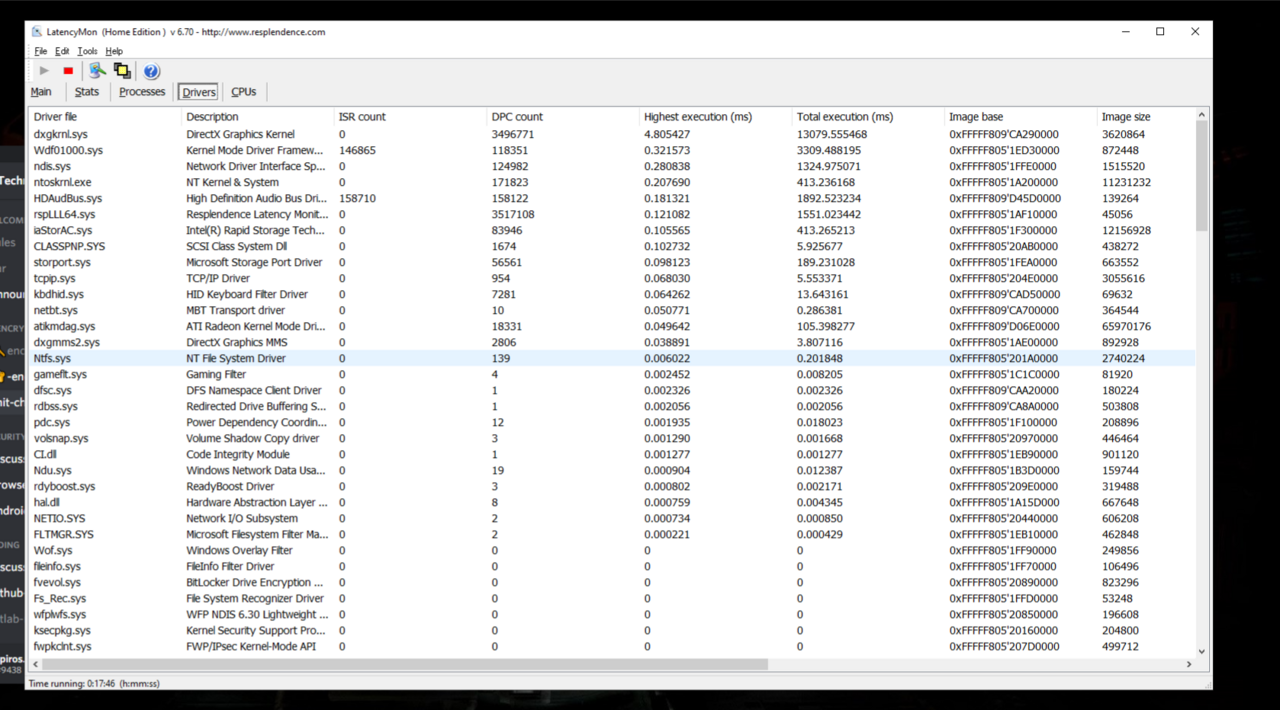This screenshot has height=710, width=1280.
Task: Sort by the Image size column header
Action: click(x=1145, y=117)
